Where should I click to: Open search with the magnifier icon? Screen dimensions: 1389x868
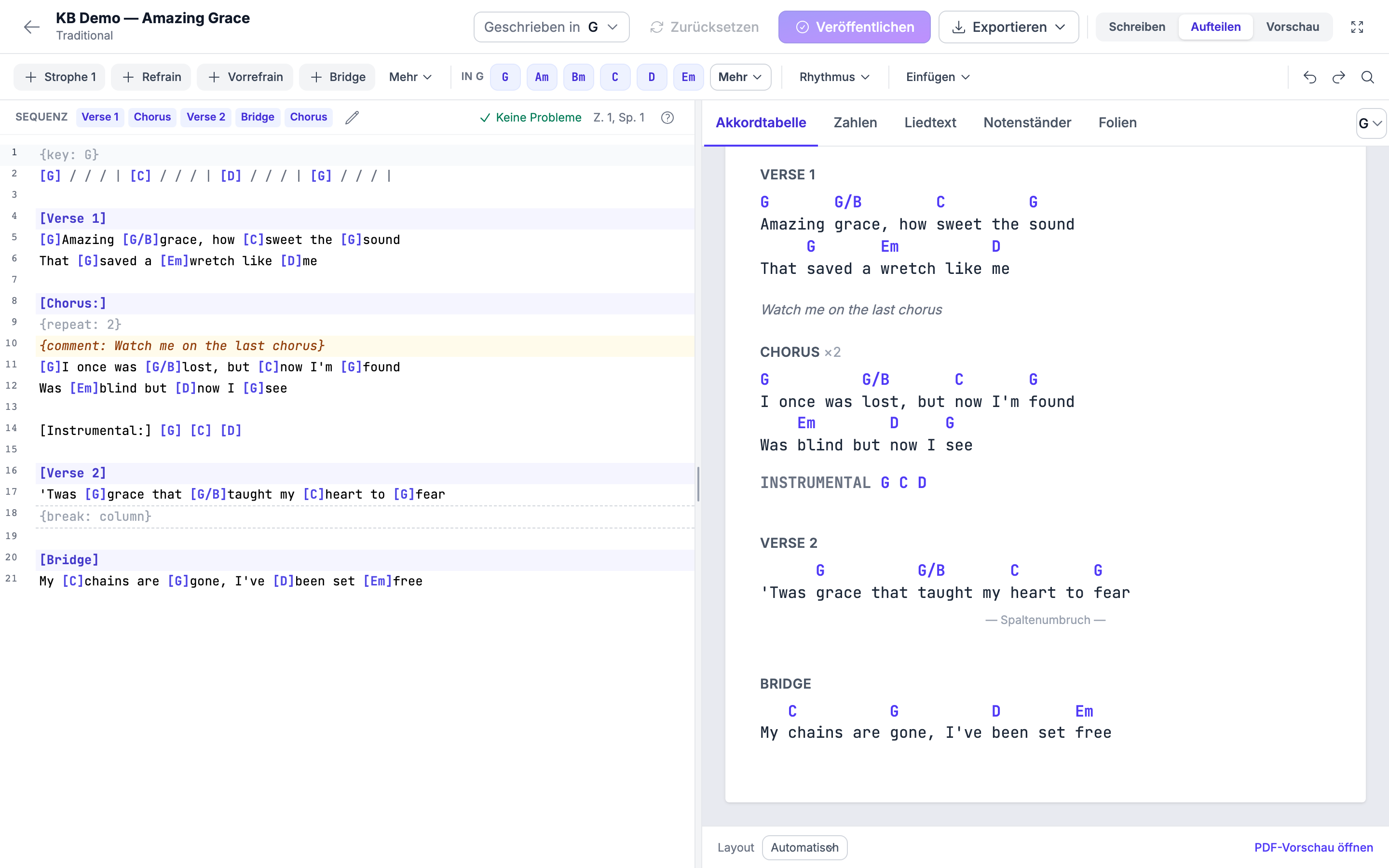click(x=1368, y=77)
